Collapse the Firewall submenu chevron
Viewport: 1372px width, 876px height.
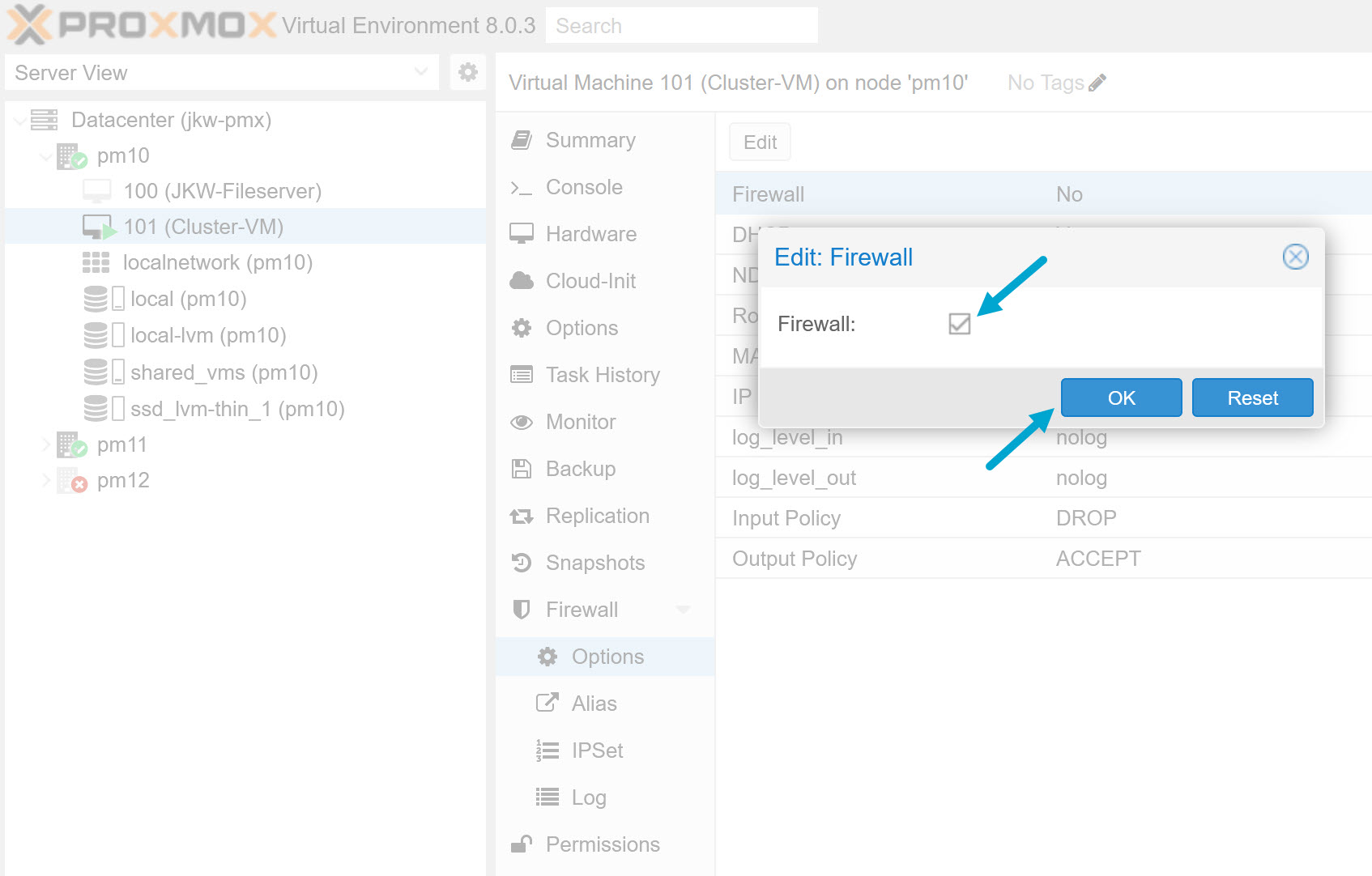point(684,609)
